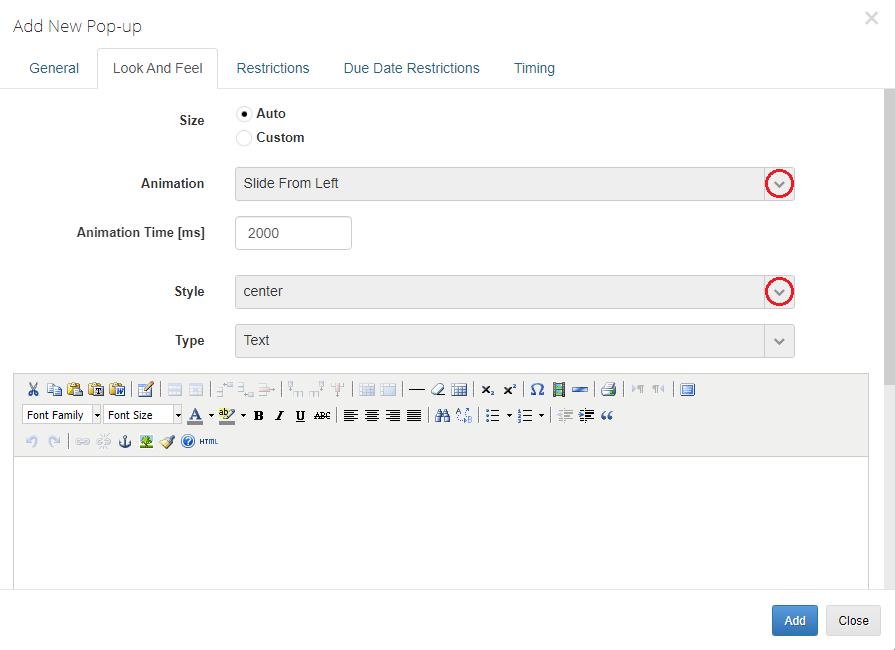Viewport: 895px width, 650px height.
Task: Click the Blockquote quotation icon
Action: (607, 415)
